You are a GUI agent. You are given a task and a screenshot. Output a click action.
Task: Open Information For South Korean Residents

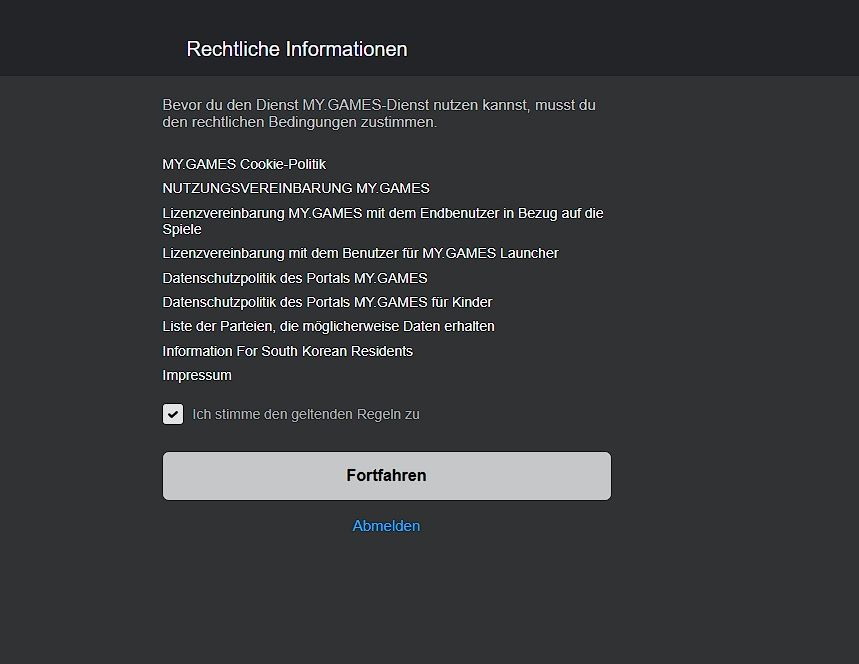(x=287, y=351)
